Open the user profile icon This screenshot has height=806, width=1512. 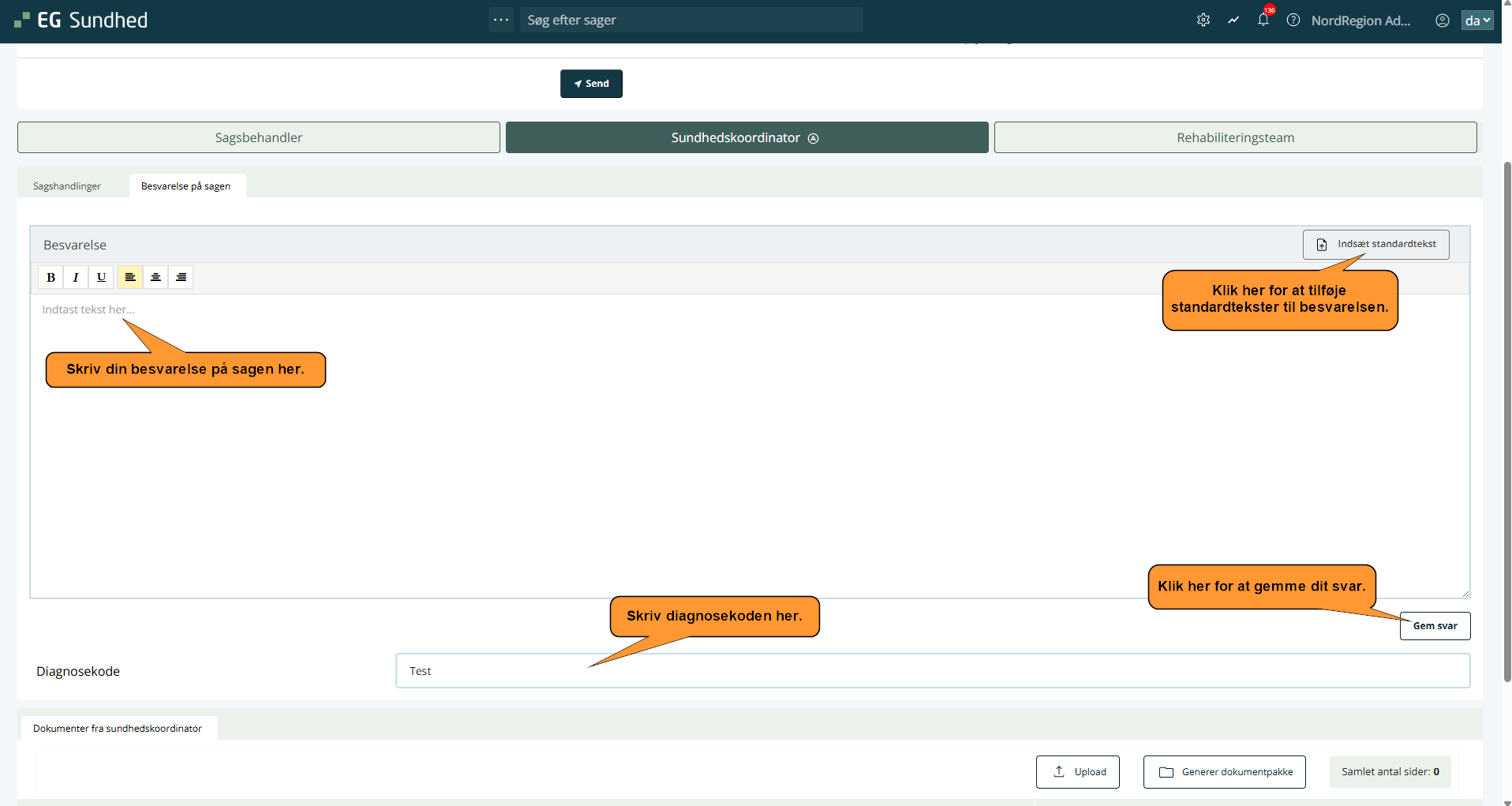[1442, 21]
